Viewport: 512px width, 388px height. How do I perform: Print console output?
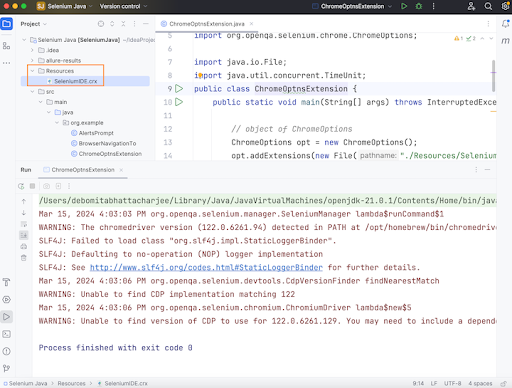click(x=24, y=247)
